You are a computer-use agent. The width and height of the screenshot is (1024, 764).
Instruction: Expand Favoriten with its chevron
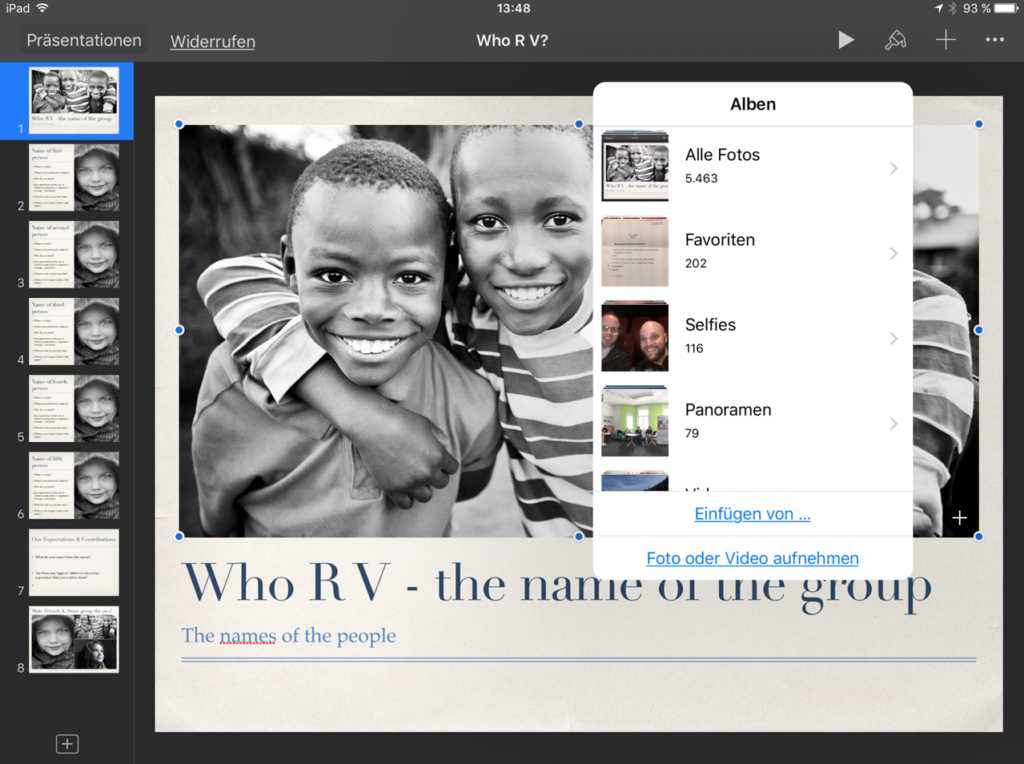[x=893, y=253]
